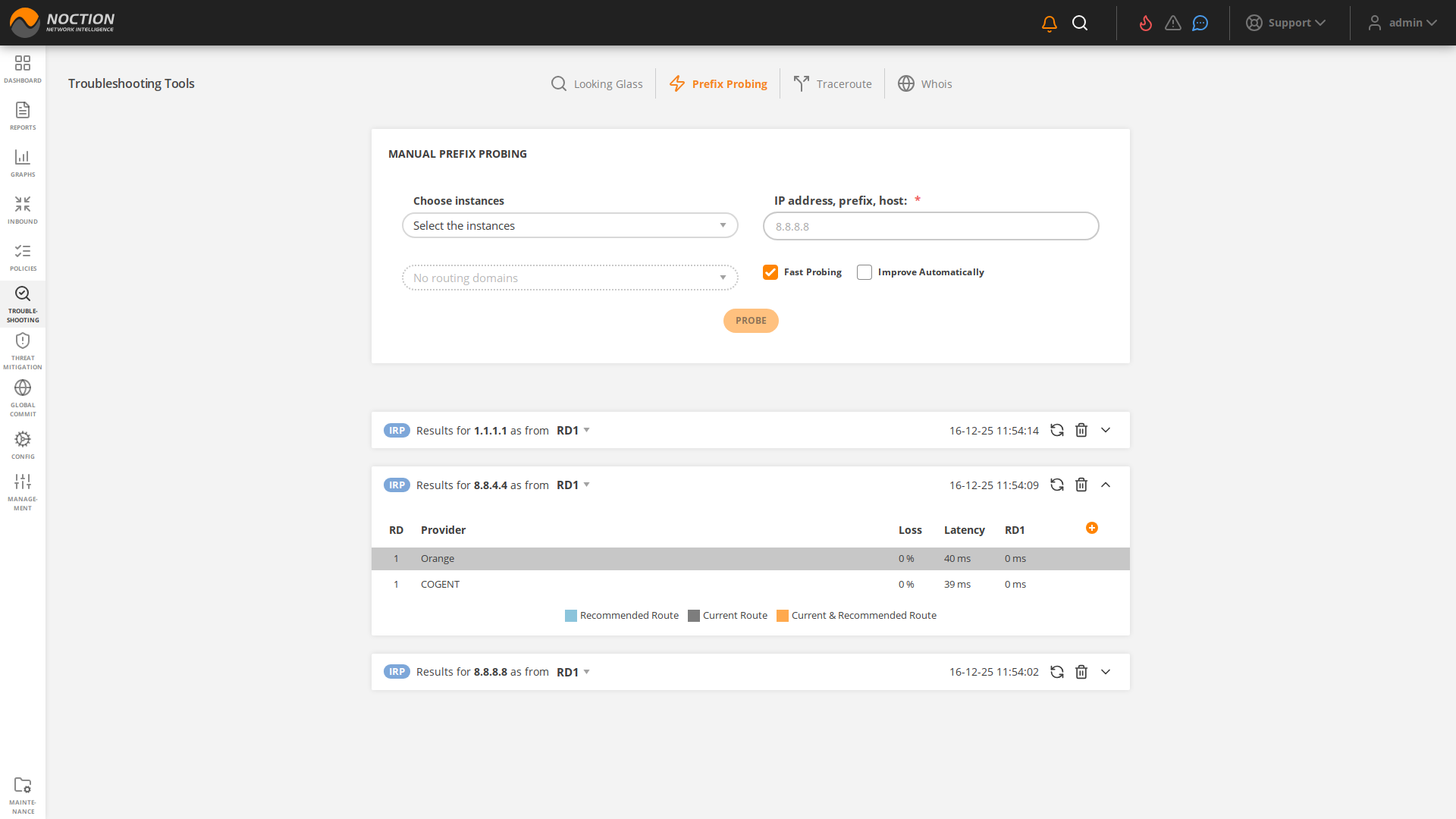Open Threat Mitigation in sidebar
Viewport: 1456px width, 819px height.
[x=23, y=351]
